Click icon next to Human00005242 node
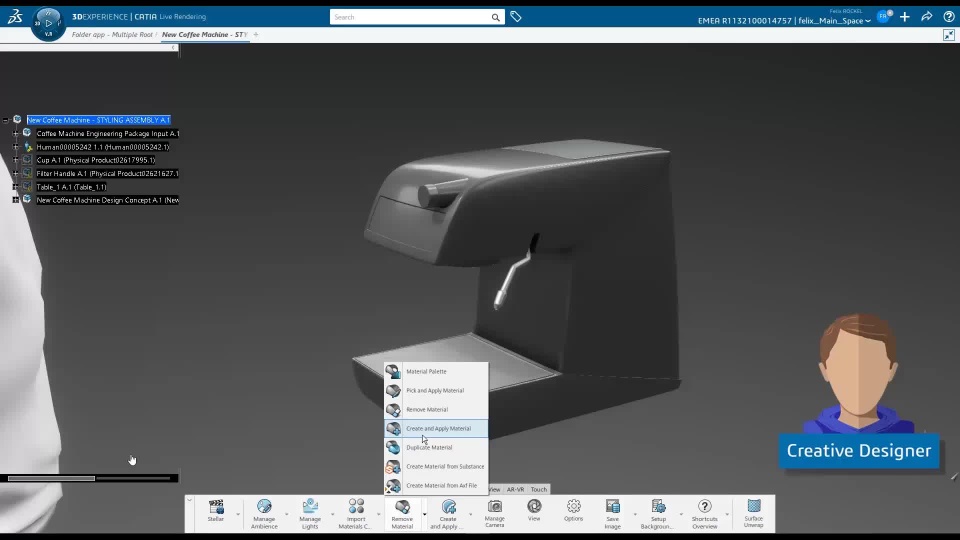 tap(28, 147)
